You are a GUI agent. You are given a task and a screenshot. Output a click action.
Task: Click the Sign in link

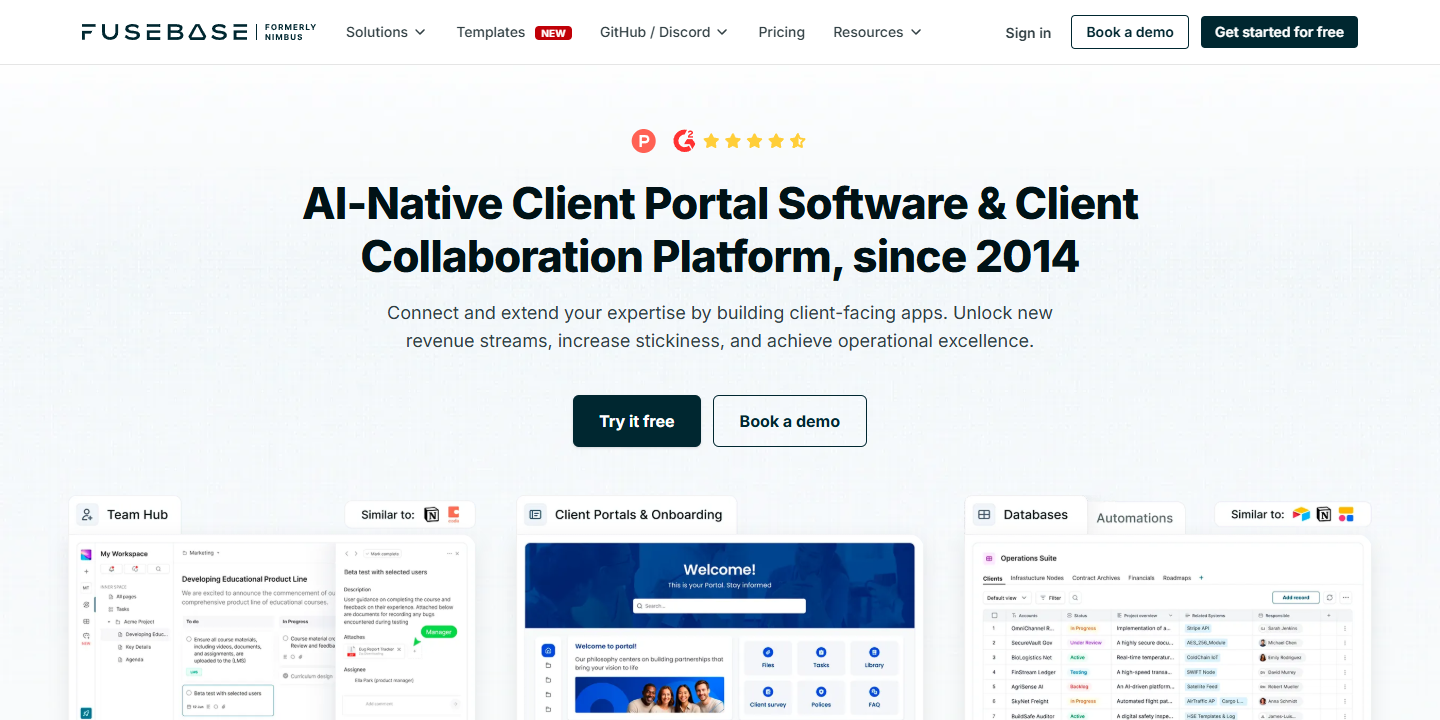(1028, 33)
